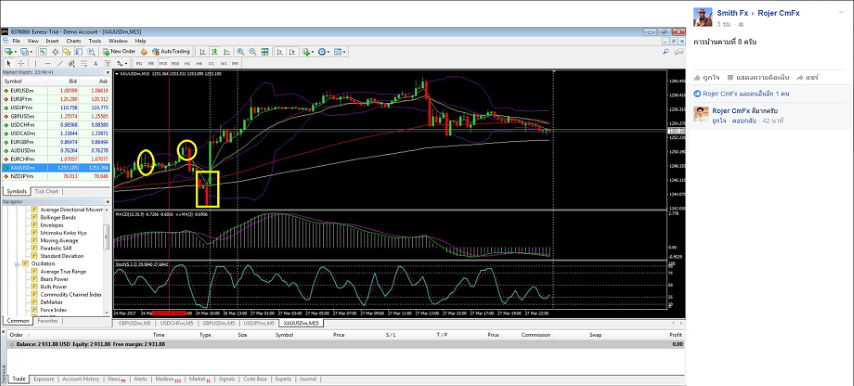Open the Tile Windows icon
The width and height of the screenshot is (854, 386).
[265, 52]
